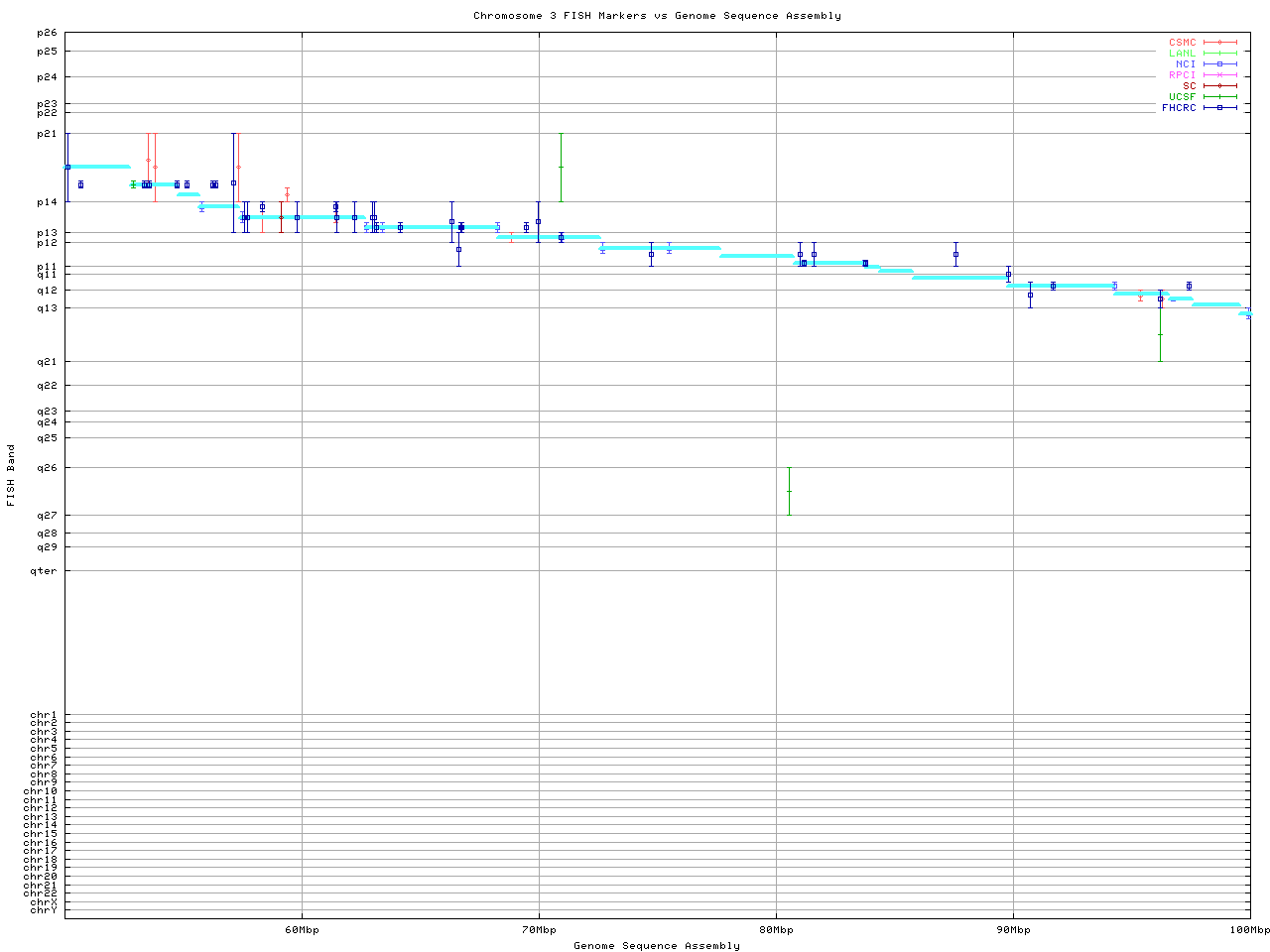Screen dimensions: 1270x952
Task: Click the red CSMC legend line sample
Action: pos(1220,43)
